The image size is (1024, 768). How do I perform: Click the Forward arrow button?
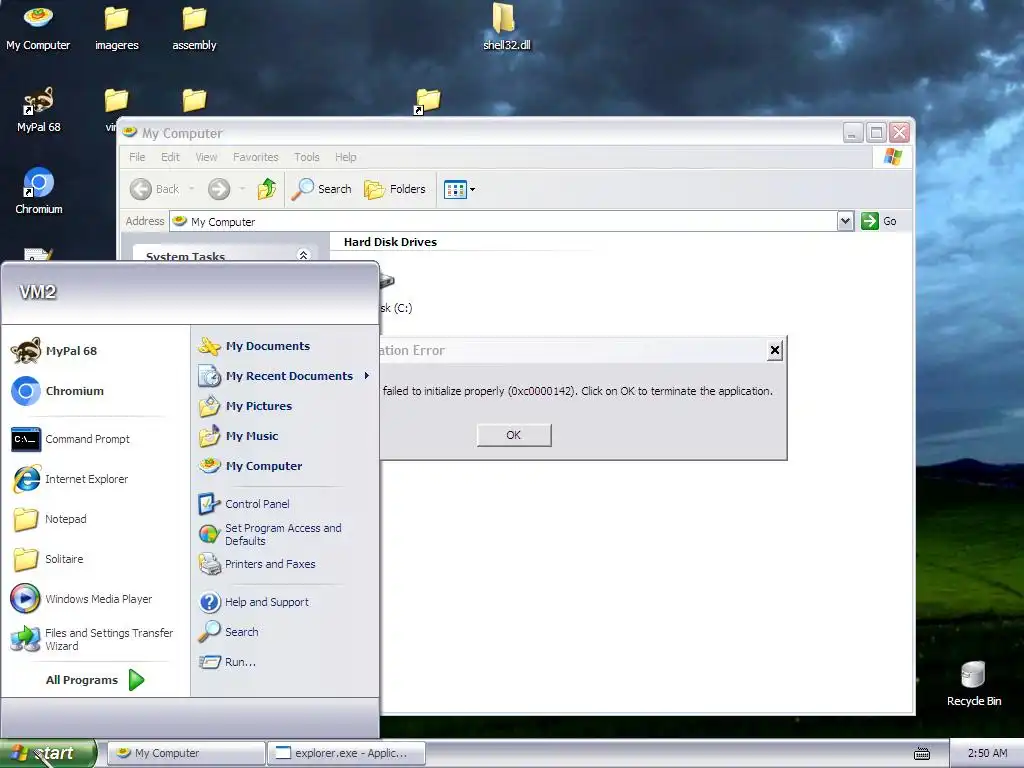click(x=219, y=189)
